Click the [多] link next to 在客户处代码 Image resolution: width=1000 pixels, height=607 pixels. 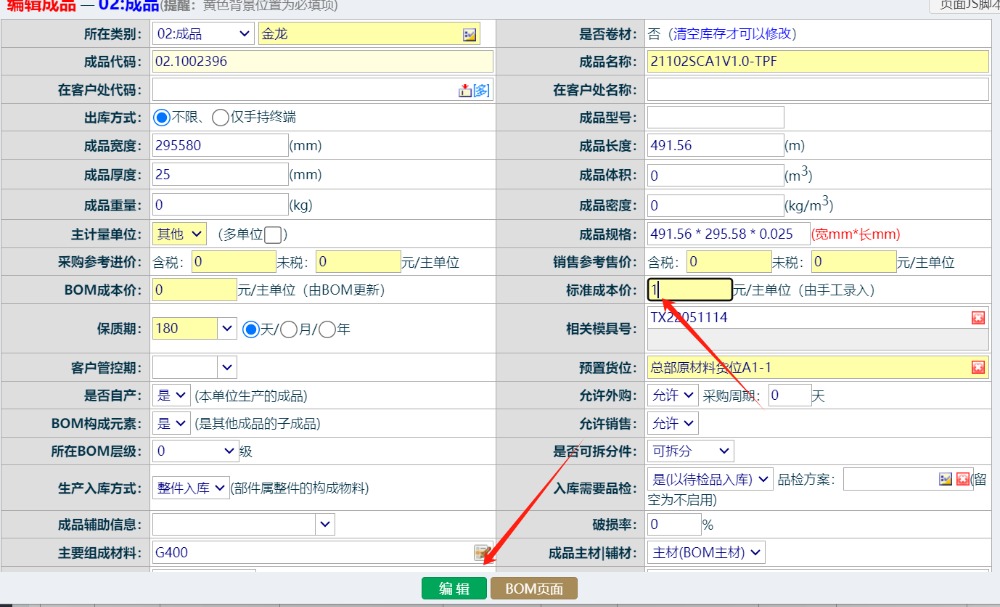(x=481, y=90)
